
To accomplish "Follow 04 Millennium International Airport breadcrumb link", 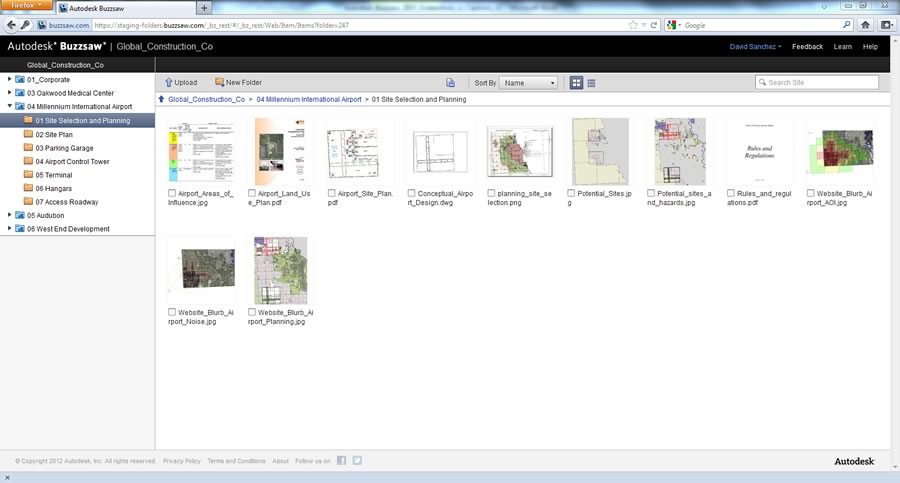I will point(309,99).
